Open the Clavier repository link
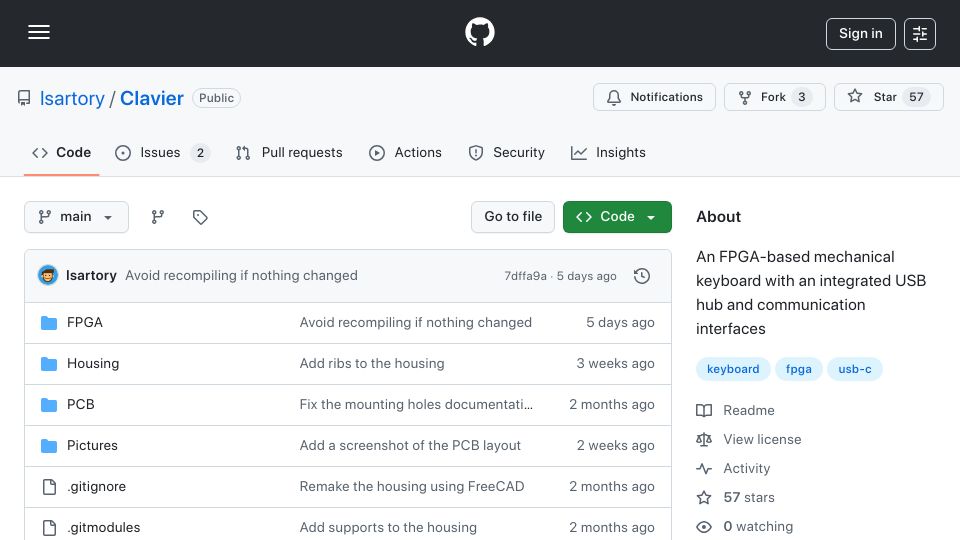960x540 pixels. coord(151,98)
